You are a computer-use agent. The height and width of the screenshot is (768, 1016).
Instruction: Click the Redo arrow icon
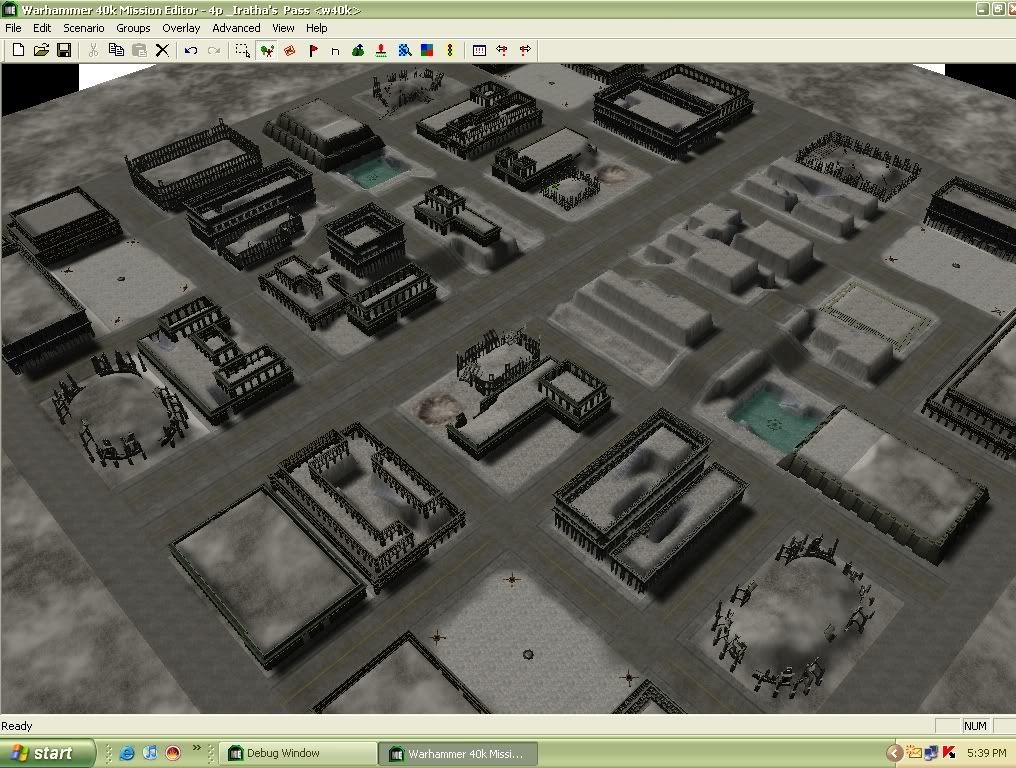tap(214, 50)
